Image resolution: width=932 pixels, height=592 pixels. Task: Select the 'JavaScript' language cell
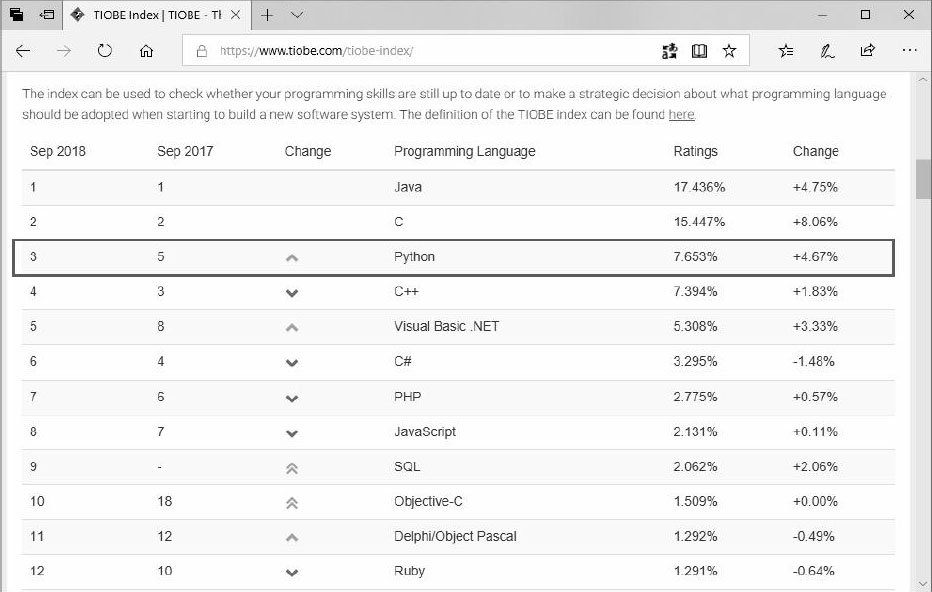point(425,432)
